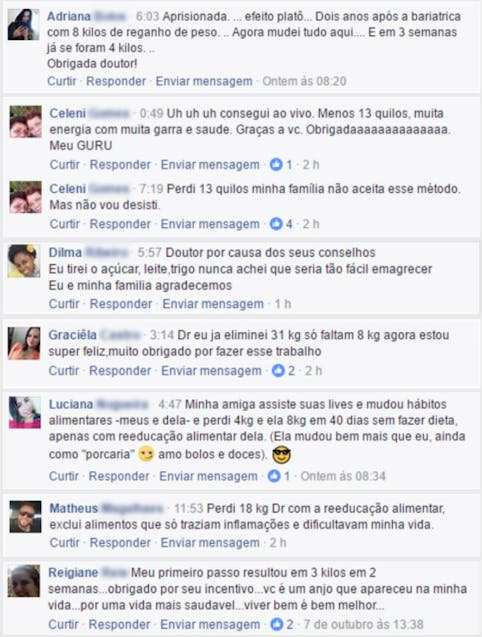The image size is (482, 637).
Task: Click the like count on Celeni's second comment
Action: pyautogui.click(x=289, y=224)
